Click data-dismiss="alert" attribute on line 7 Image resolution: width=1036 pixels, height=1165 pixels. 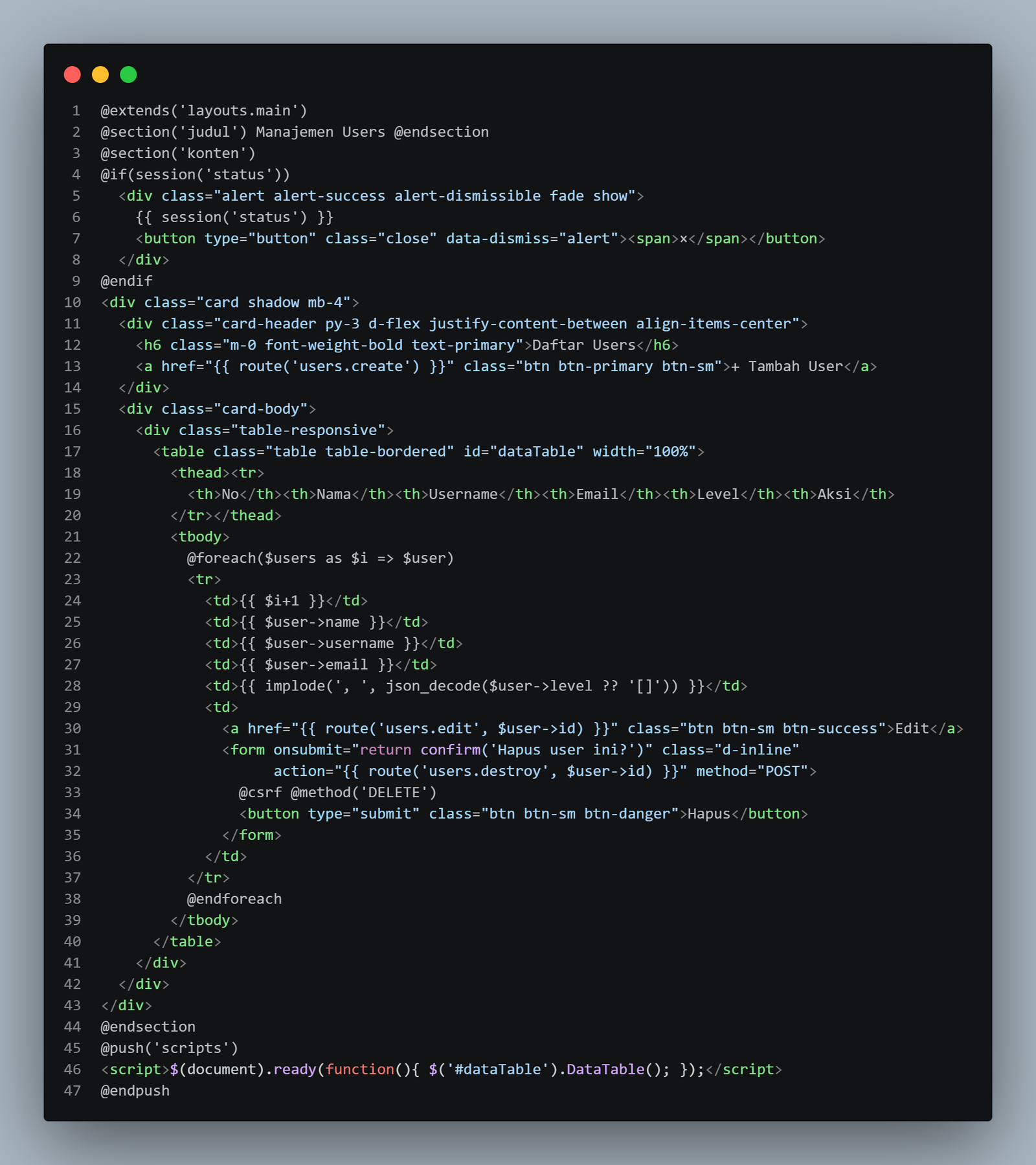tap(532, 238)
